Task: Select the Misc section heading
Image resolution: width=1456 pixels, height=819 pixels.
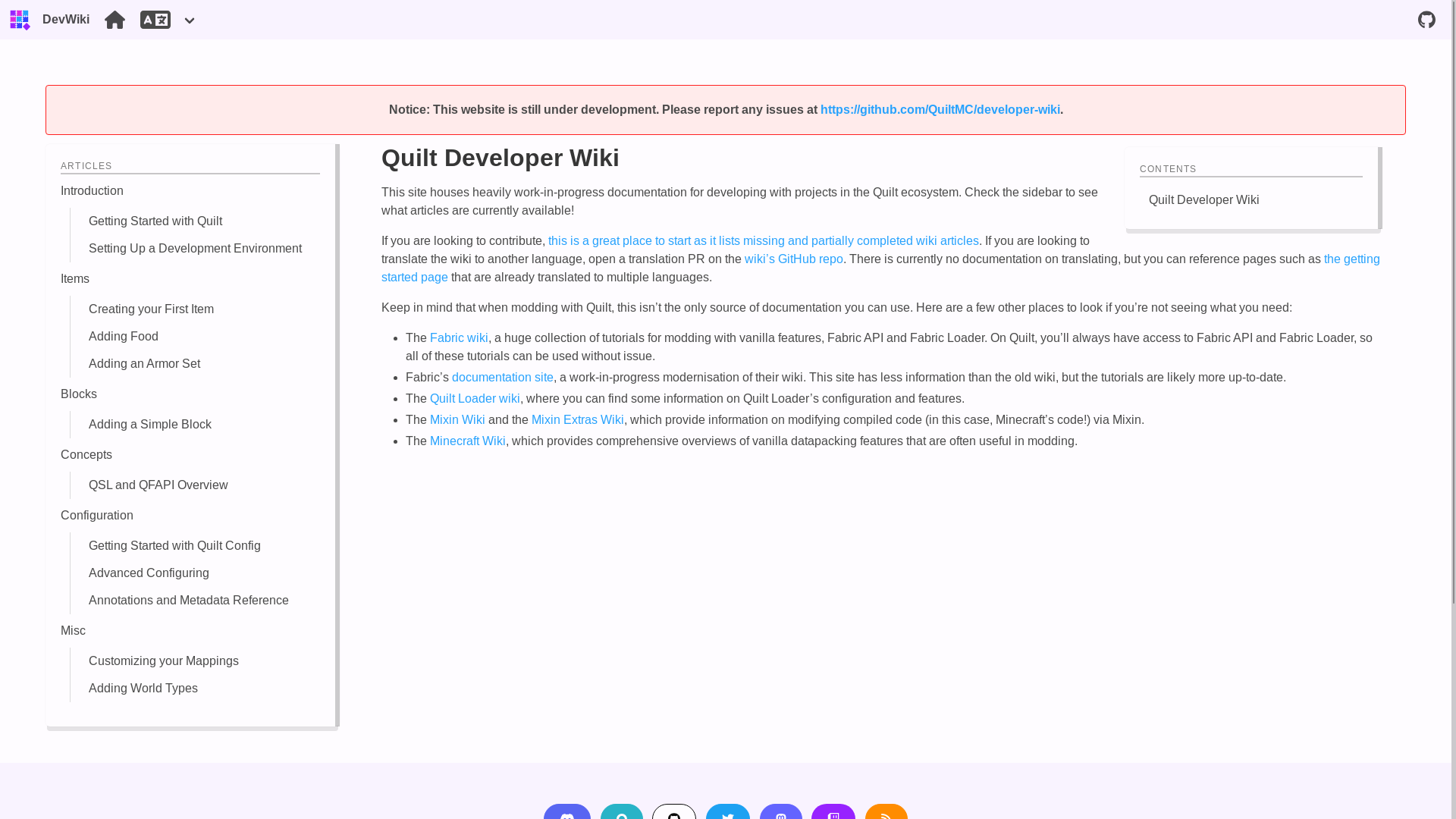Action: [73, 631]
